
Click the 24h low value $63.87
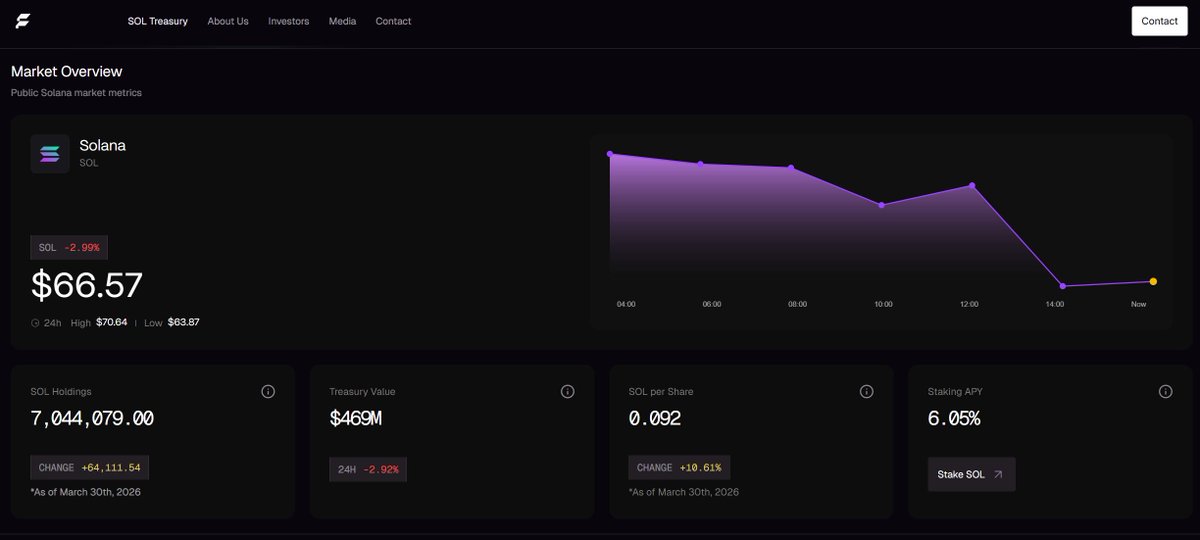[x=183, y=323]
